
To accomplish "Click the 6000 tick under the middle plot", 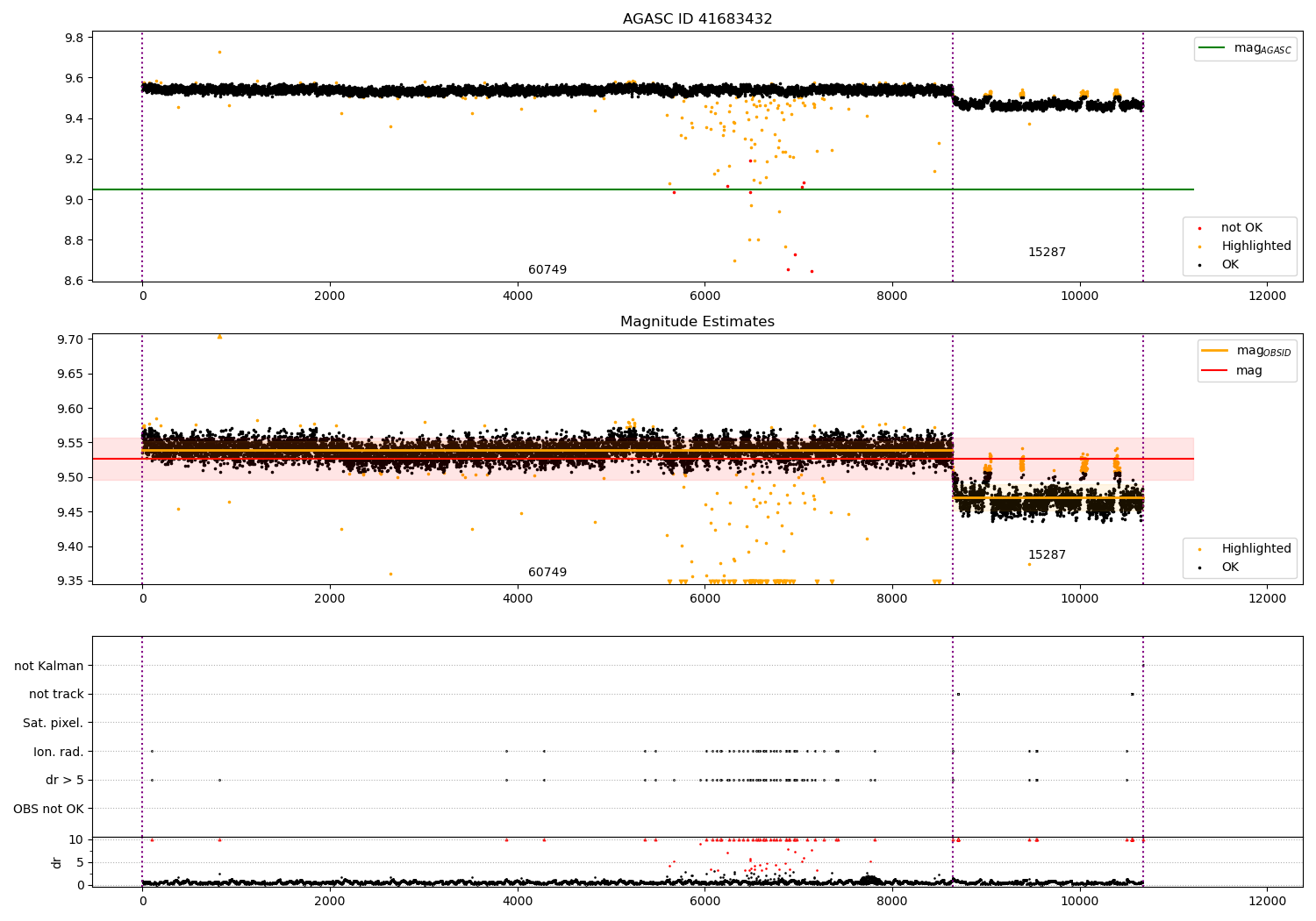I will click(704, 599).
